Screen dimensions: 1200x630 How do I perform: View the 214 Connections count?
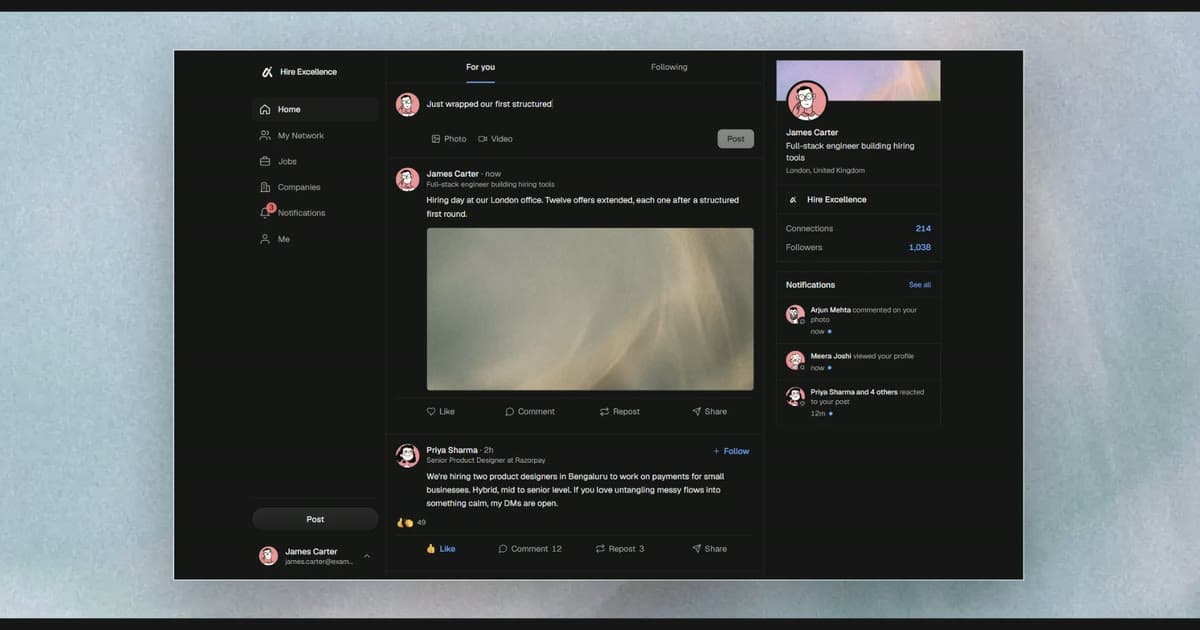click(923, 228)
